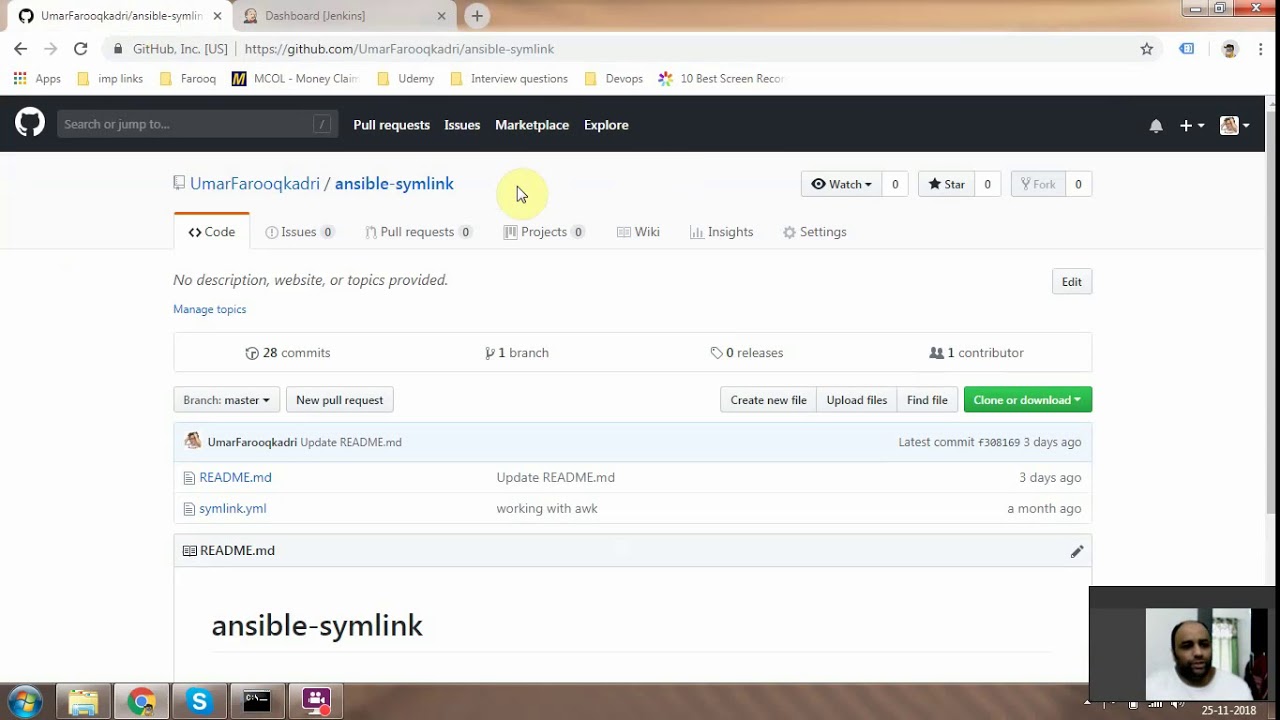The width and height of the screenshot is (1280, 720).
Task: Star the repository
Action: pos(946,184)
